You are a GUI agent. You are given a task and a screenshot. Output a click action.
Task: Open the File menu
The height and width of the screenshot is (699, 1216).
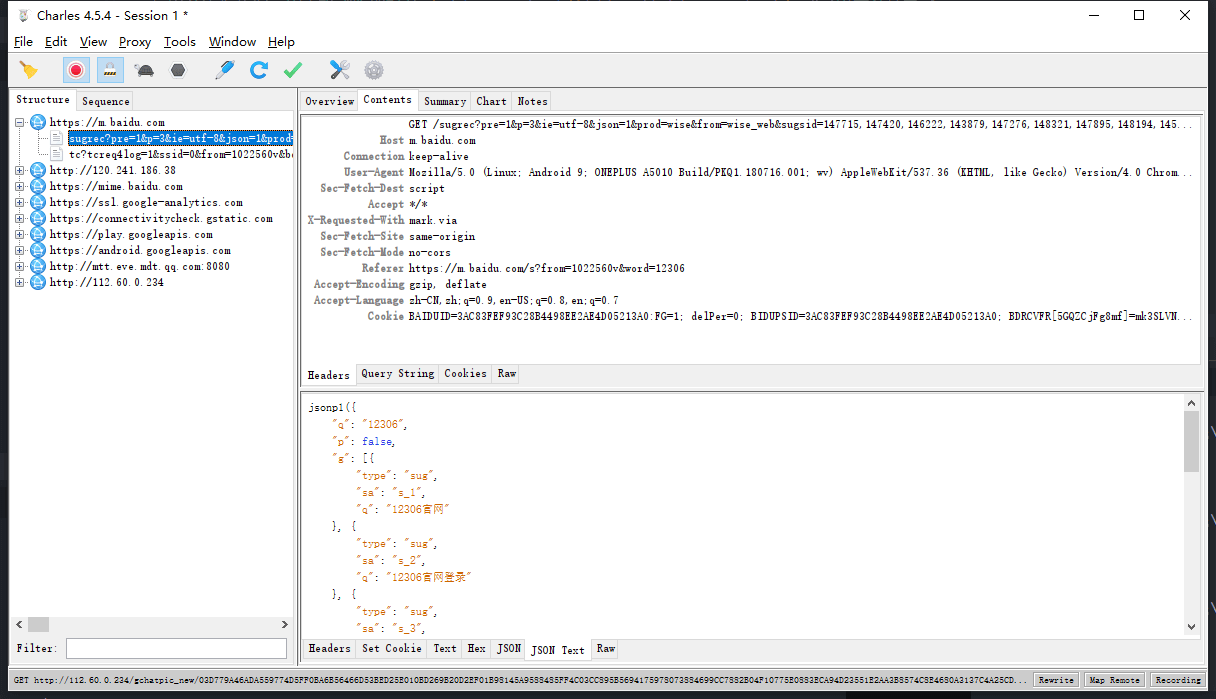pyautogui.click(x=23, y=42)
